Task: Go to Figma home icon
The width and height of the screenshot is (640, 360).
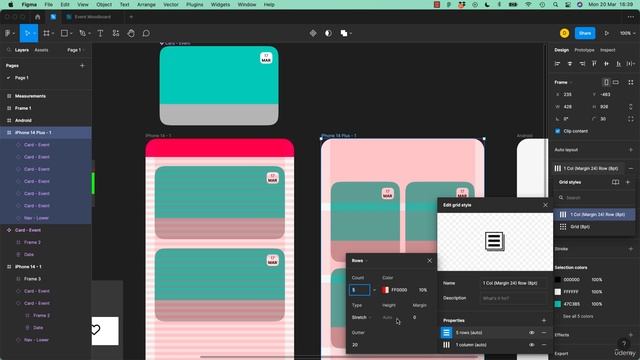Action: (38, 17)
